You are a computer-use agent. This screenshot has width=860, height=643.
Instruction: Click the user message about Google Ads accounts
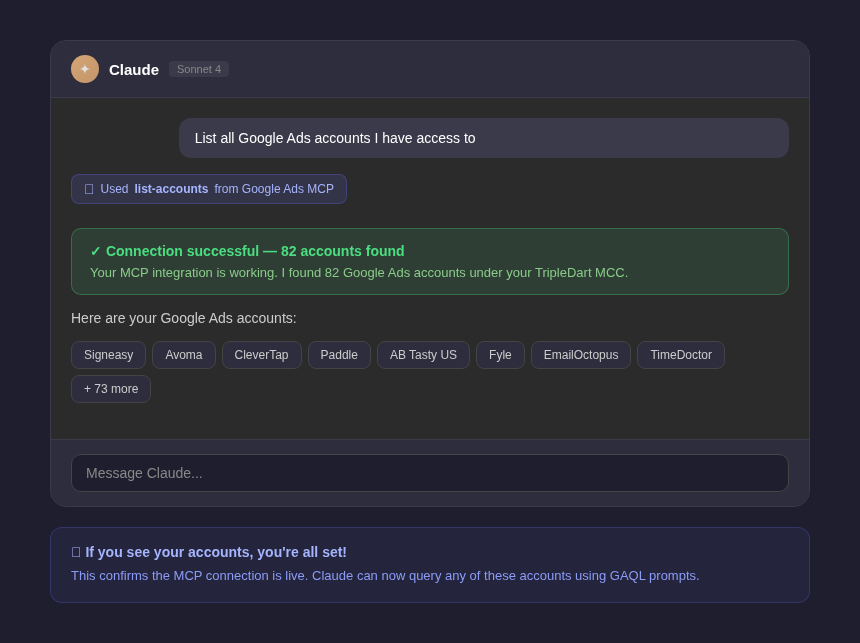click(x=484, y=138)
